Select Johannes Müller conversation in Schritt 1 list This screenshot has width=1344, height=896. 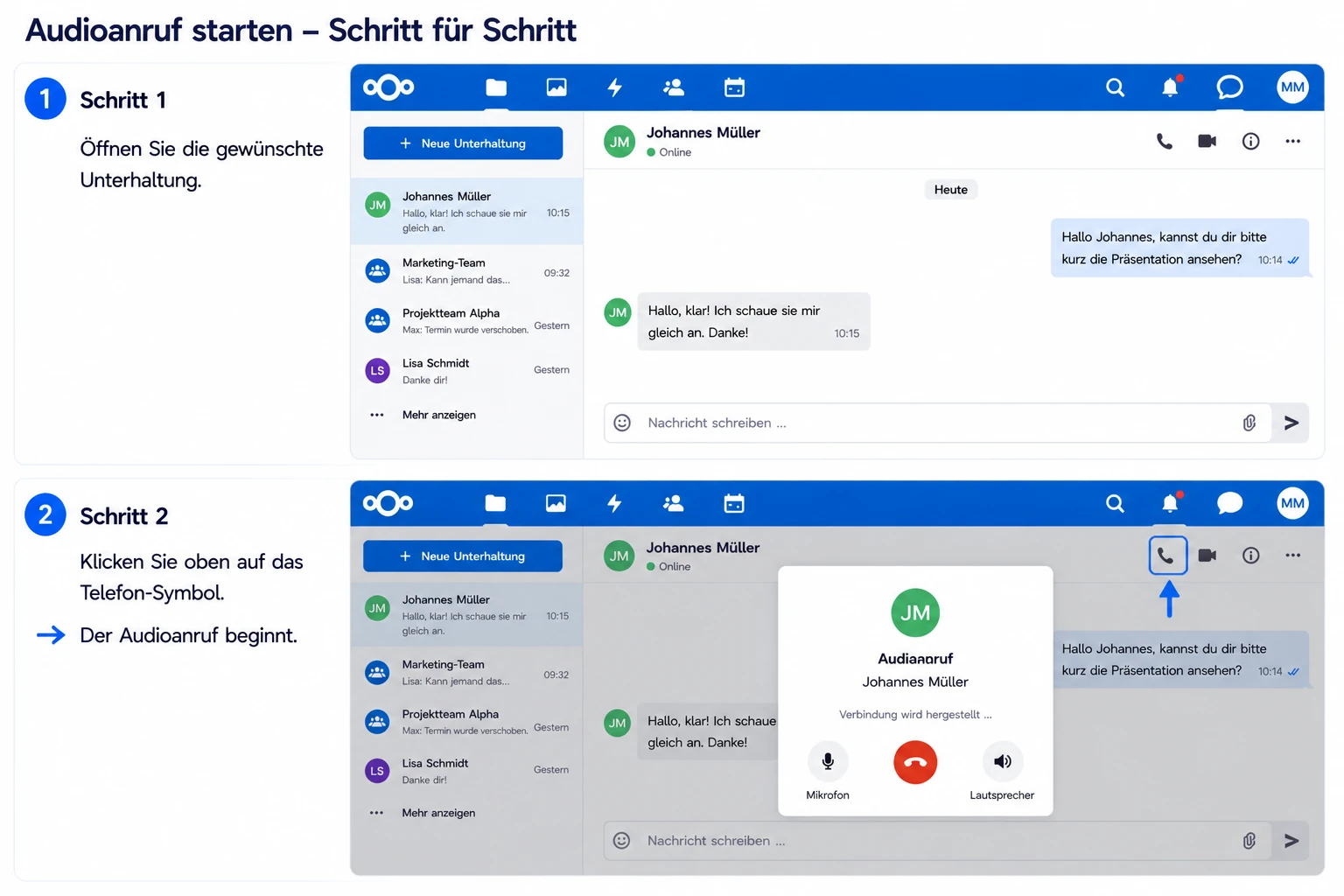pyautogui.click(x=467, y=211)
